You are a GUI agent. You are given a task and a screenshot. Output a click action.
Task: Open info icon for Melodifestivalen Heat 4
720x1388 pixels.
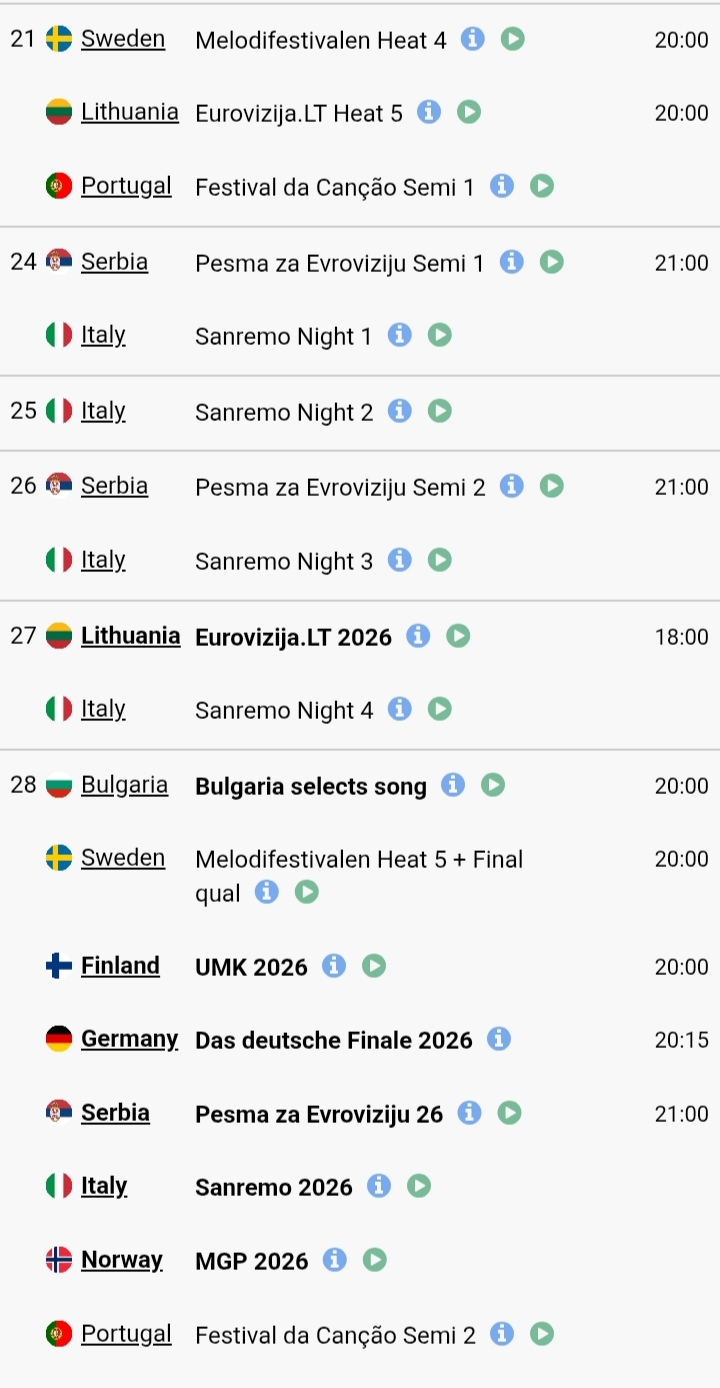pyautogui.click(x=473, y=39)
